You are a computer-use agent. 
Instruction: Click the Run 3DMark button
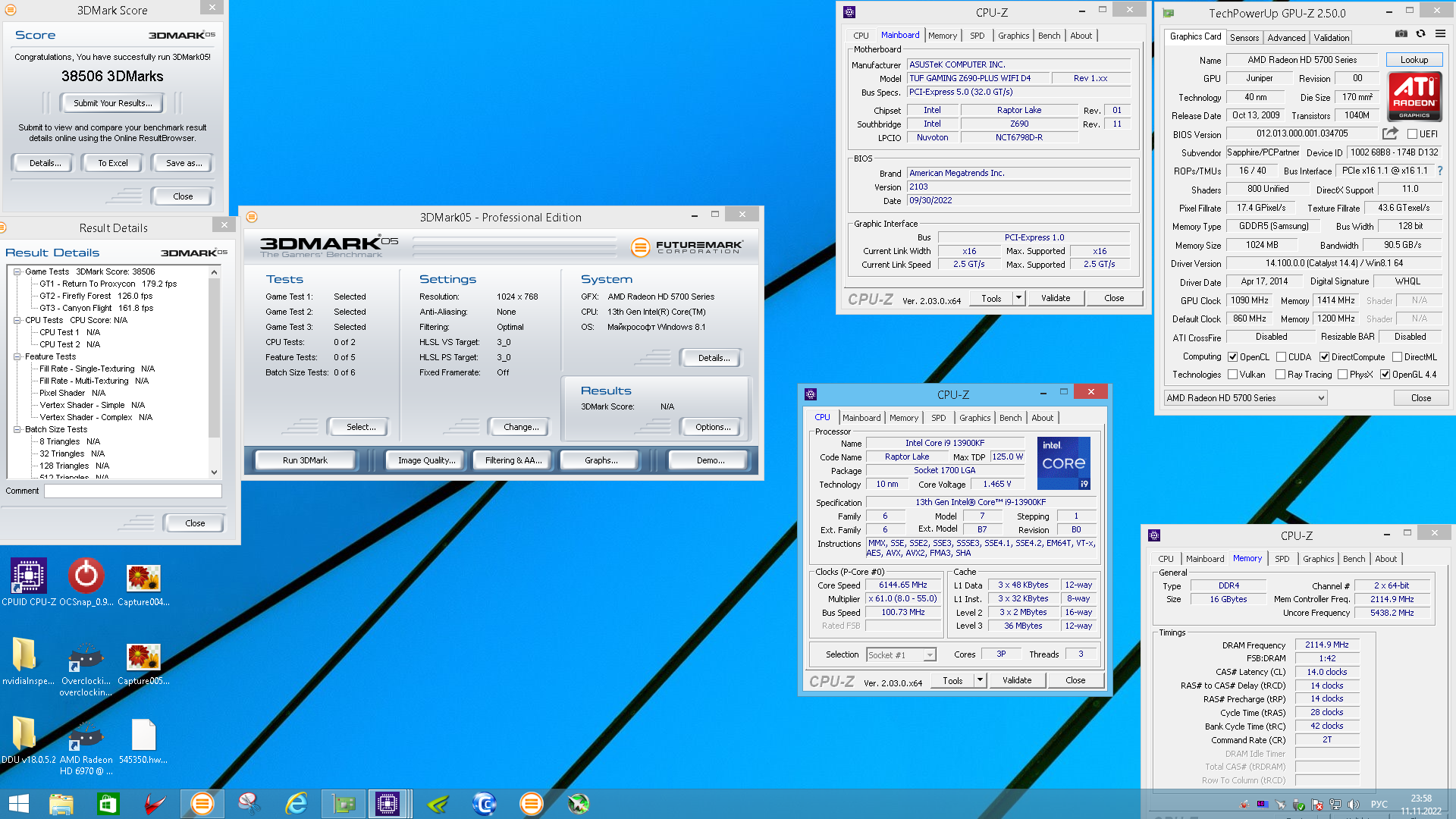point(305,460)
